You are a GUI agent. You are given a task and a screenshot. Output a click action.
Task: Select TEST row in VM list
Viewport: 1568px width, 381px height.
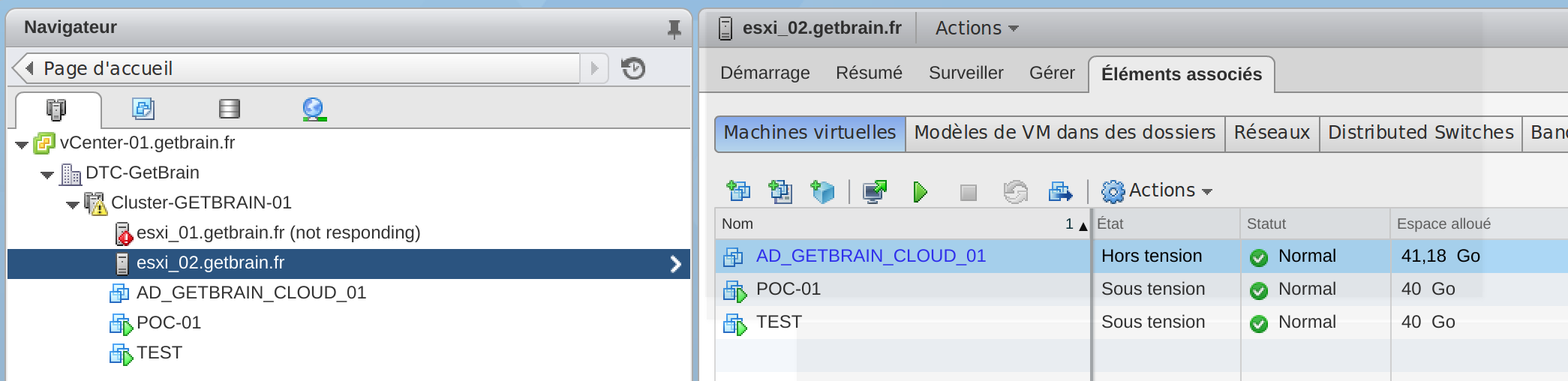click(x=1141, y=322)
